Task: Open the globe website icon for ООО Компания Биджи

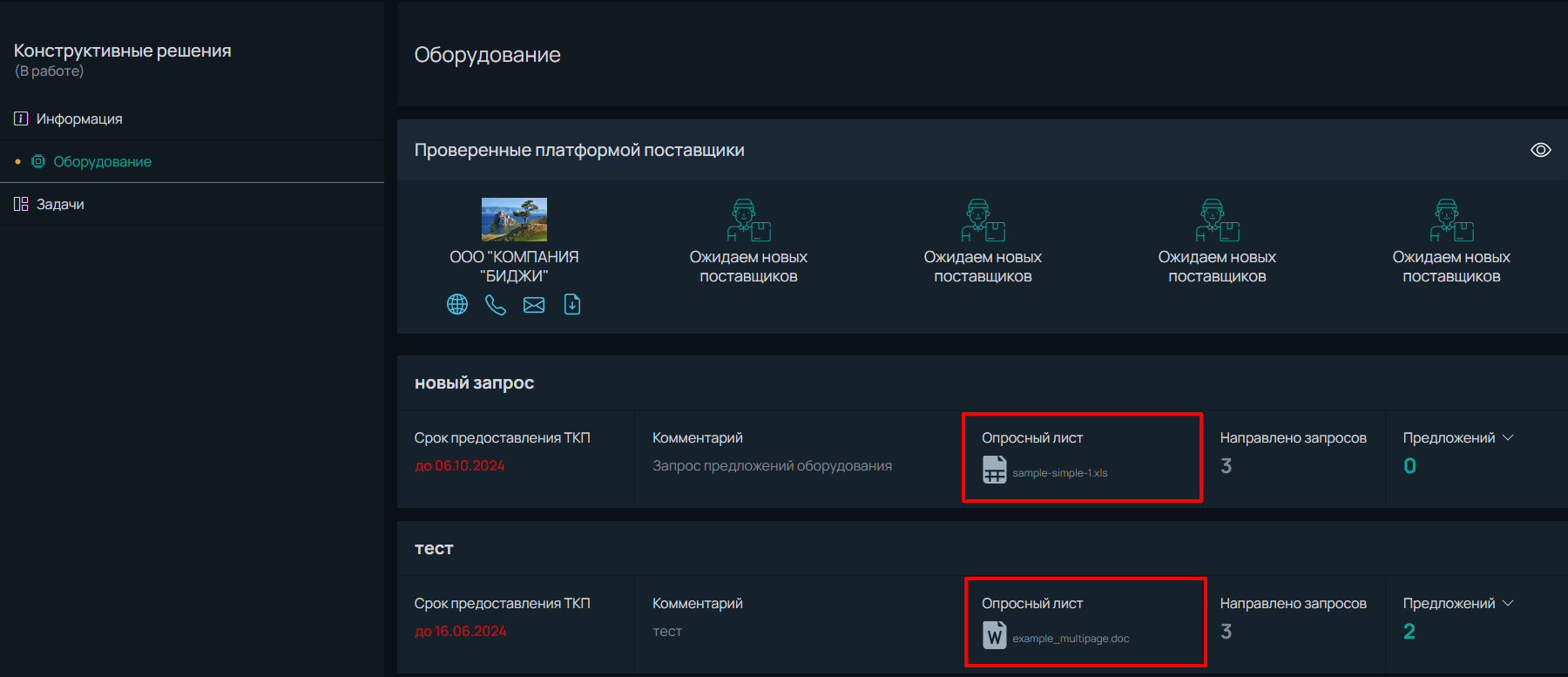Action: pyautogui.click(x=457, y=304)
